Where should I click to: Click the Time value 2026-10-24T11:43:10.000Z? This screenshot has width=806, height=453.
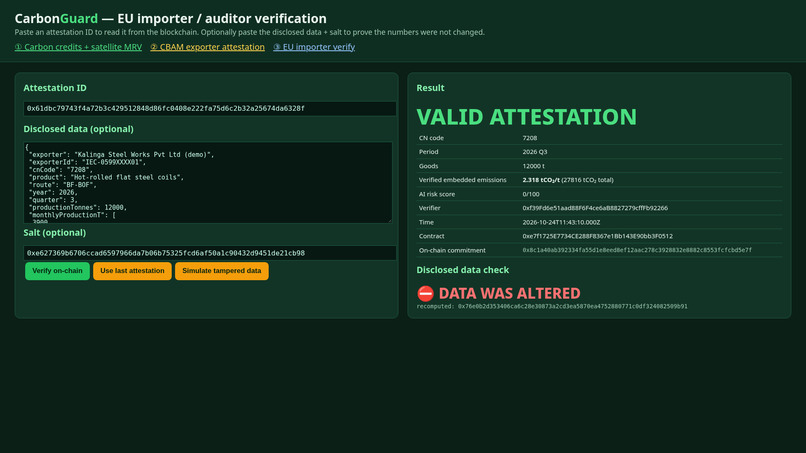tap(561, 222)
